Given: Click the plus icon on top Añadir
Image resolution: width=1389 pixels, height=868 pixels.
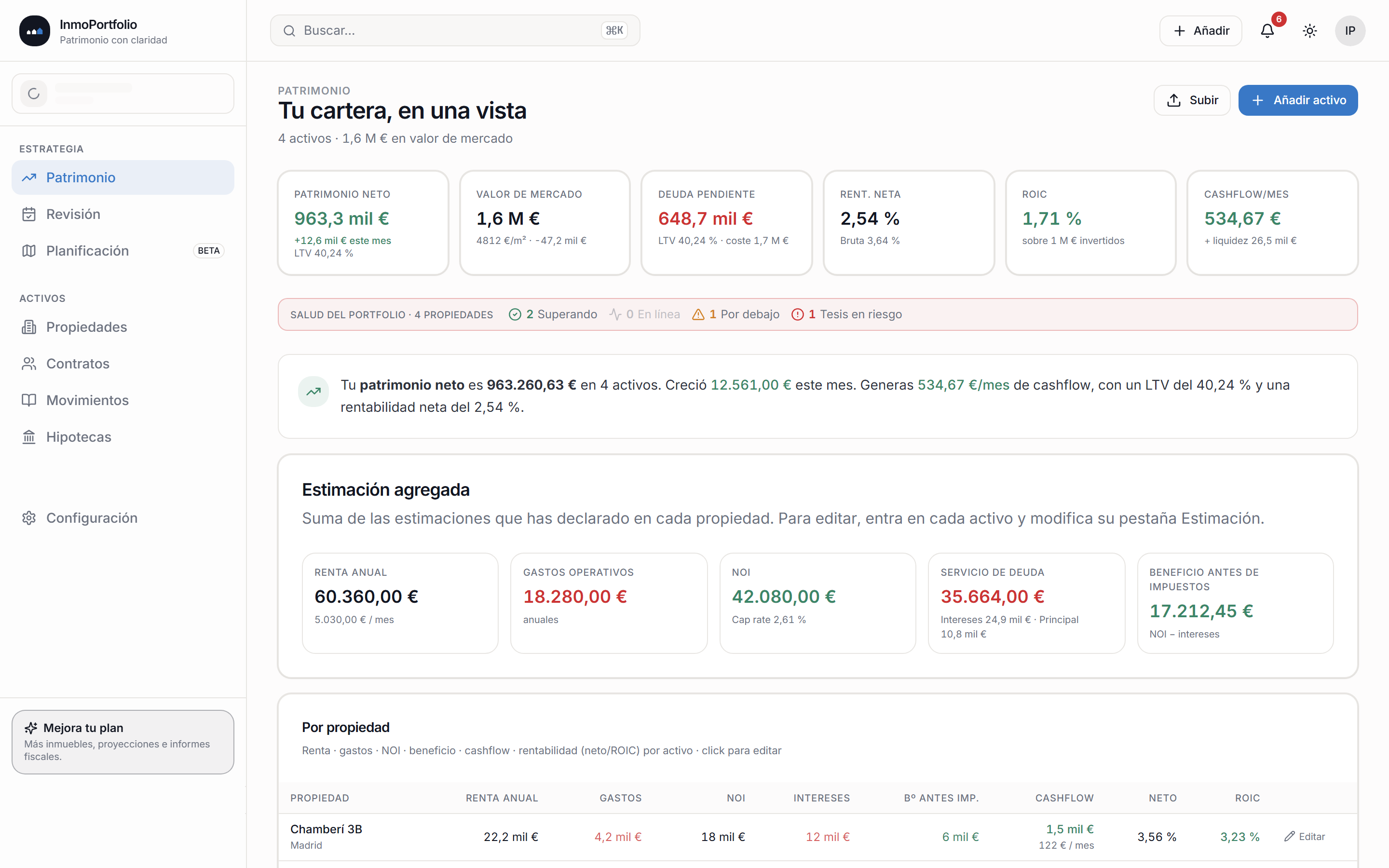Looking at the screenshot, I should [x=1180, y=31].
